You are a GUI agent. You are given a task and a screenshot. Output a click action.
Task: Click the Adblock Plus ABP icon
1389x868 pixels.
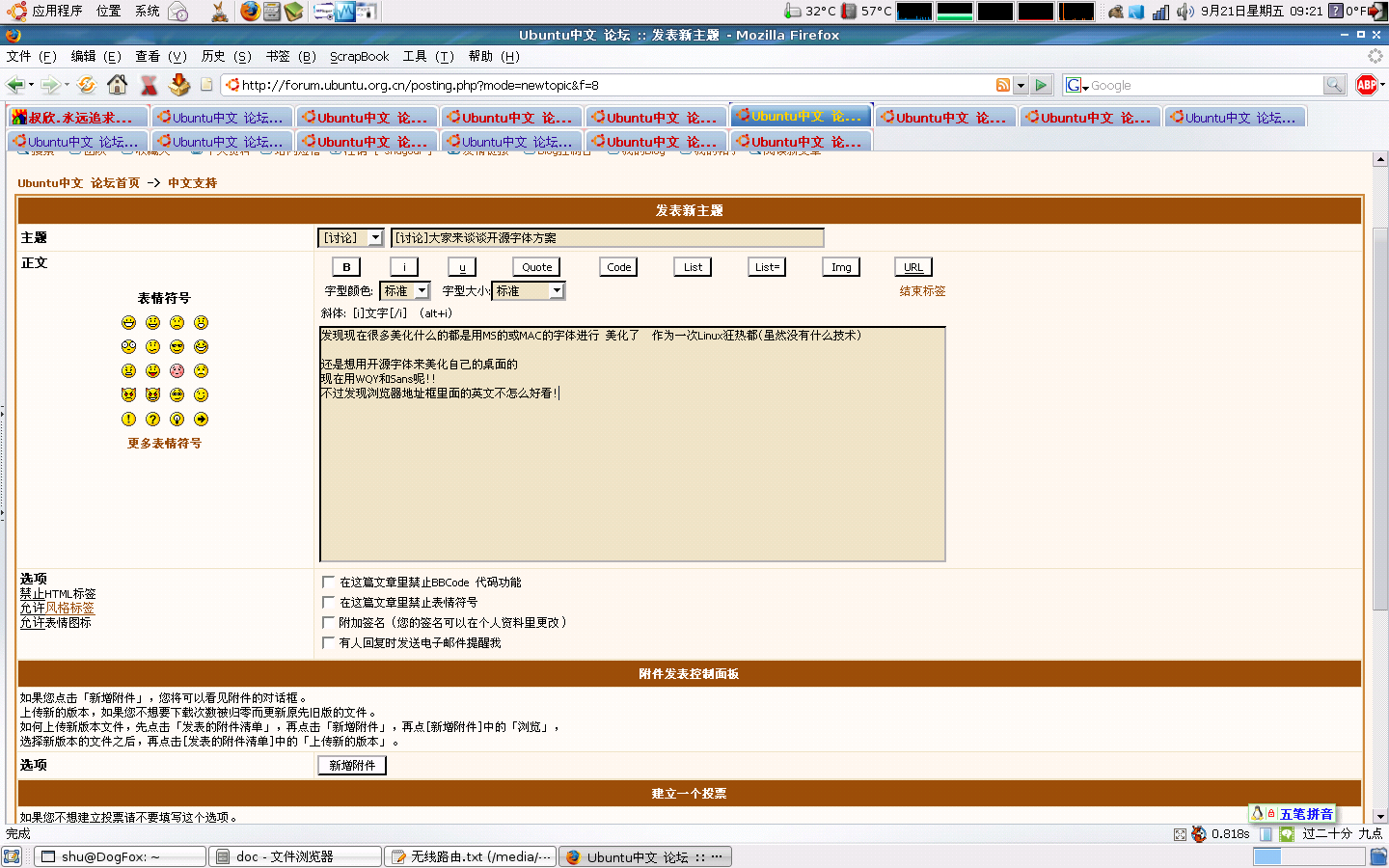pyautogui.click(x=1366, y=85)
